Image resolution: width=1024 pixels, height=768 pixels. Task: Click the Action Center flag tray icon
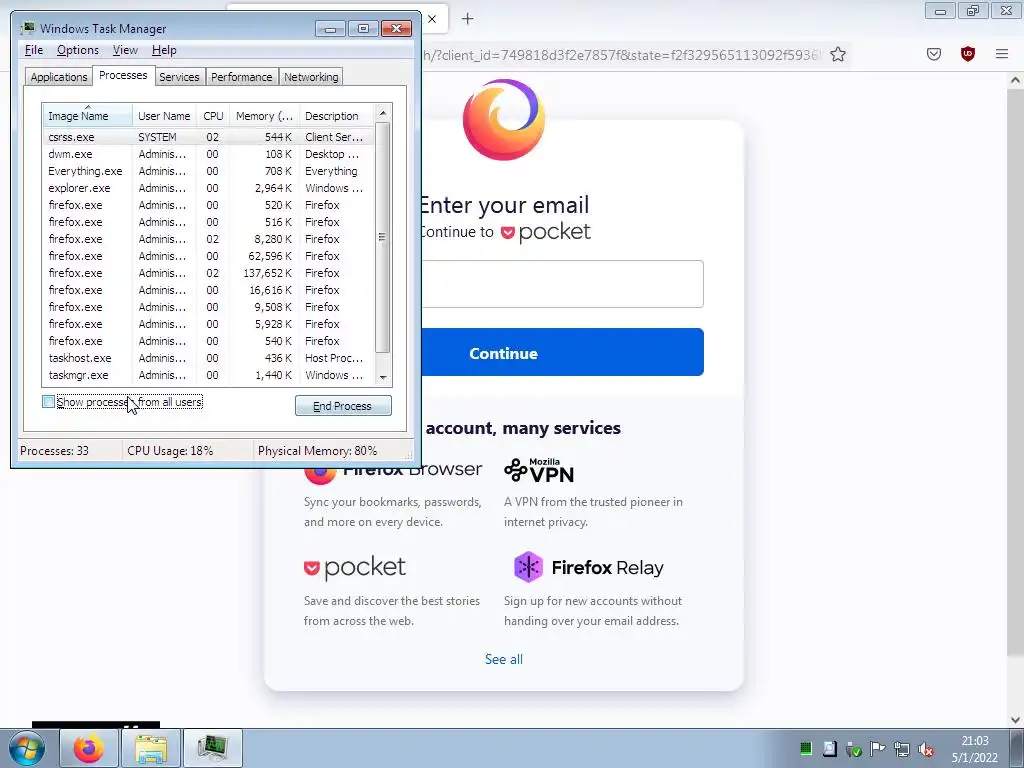878,749
